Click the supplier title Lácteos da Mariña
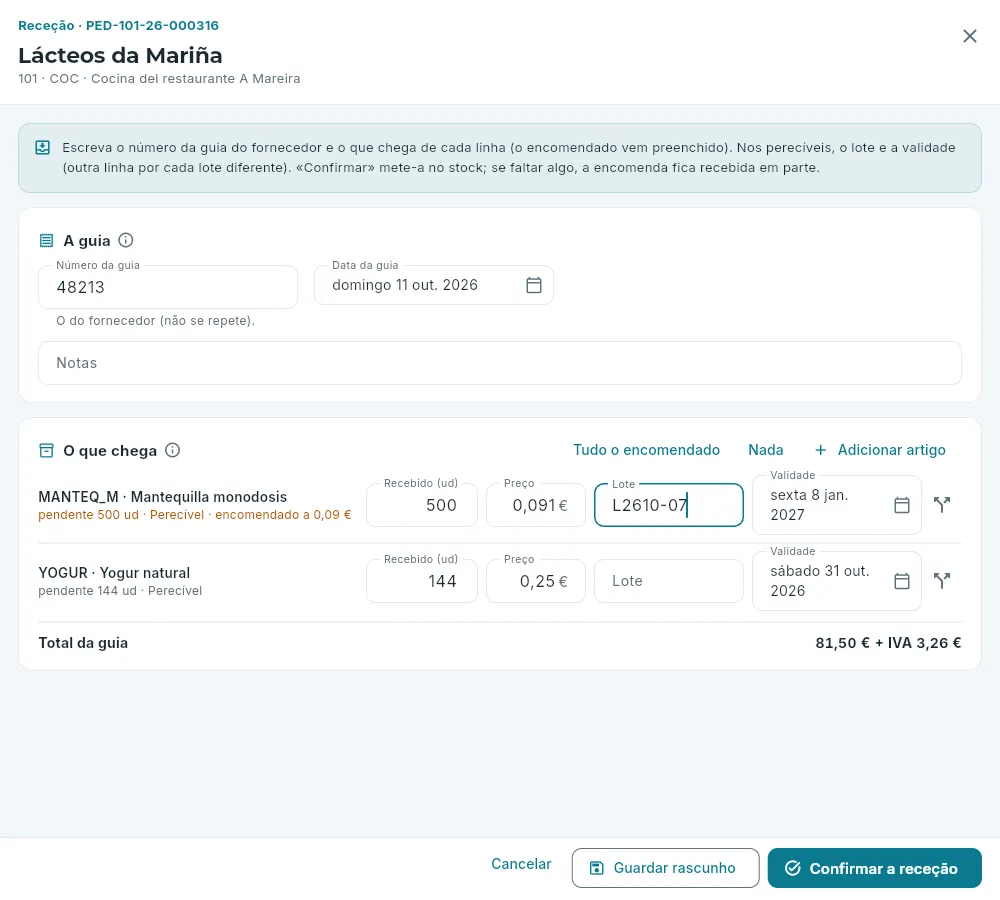Screen dimensions: 1000x900 [x=120, y=55]
